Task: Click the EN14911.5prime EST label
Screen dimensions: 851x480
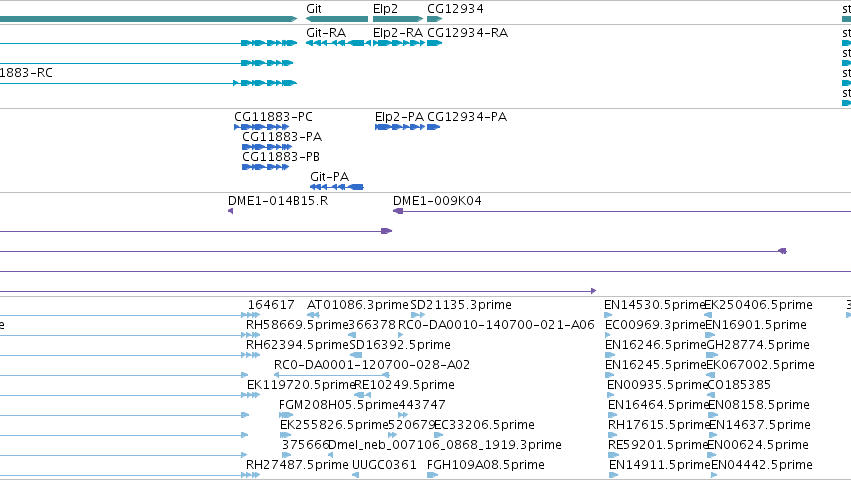Action: pos(660,465)
